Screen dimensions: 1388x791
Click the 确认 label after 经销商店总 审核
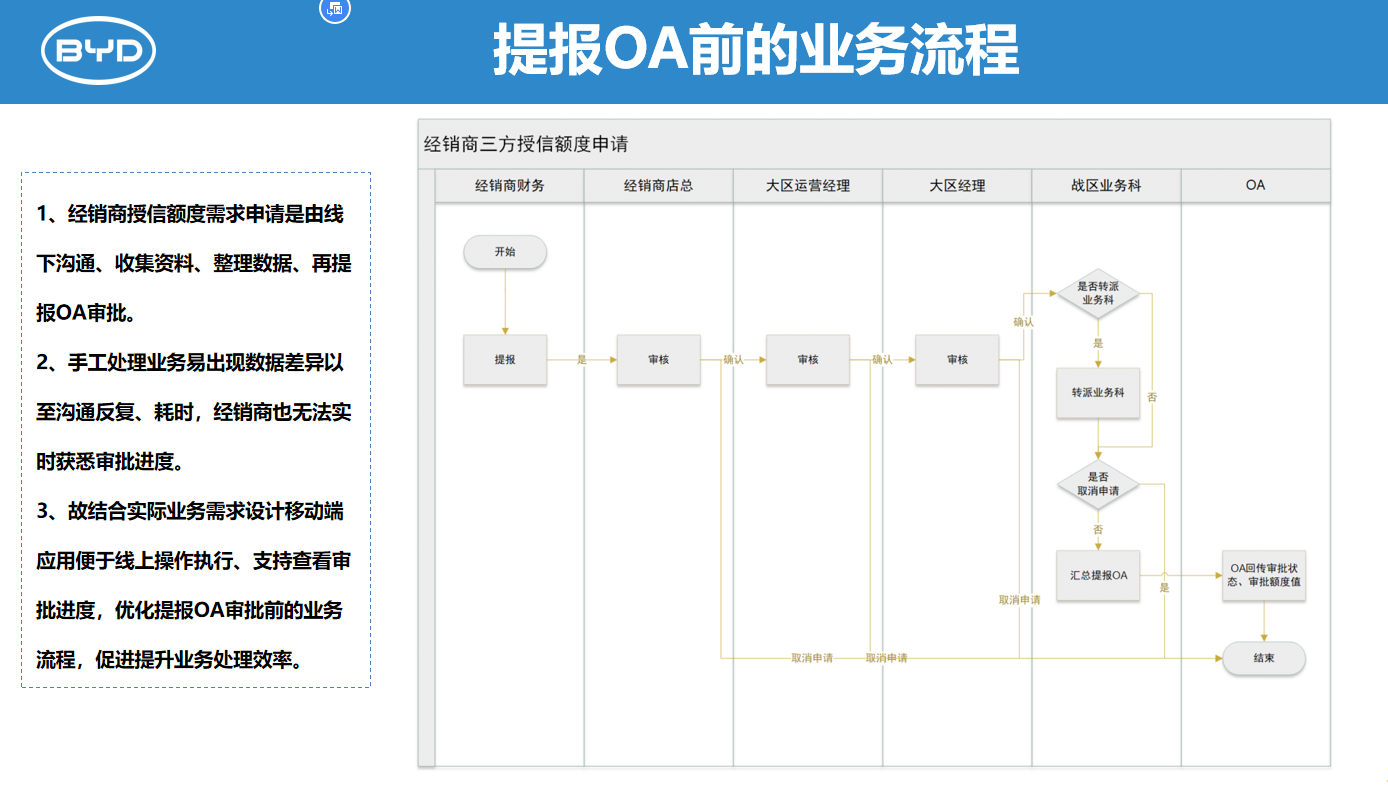point(733,359)
